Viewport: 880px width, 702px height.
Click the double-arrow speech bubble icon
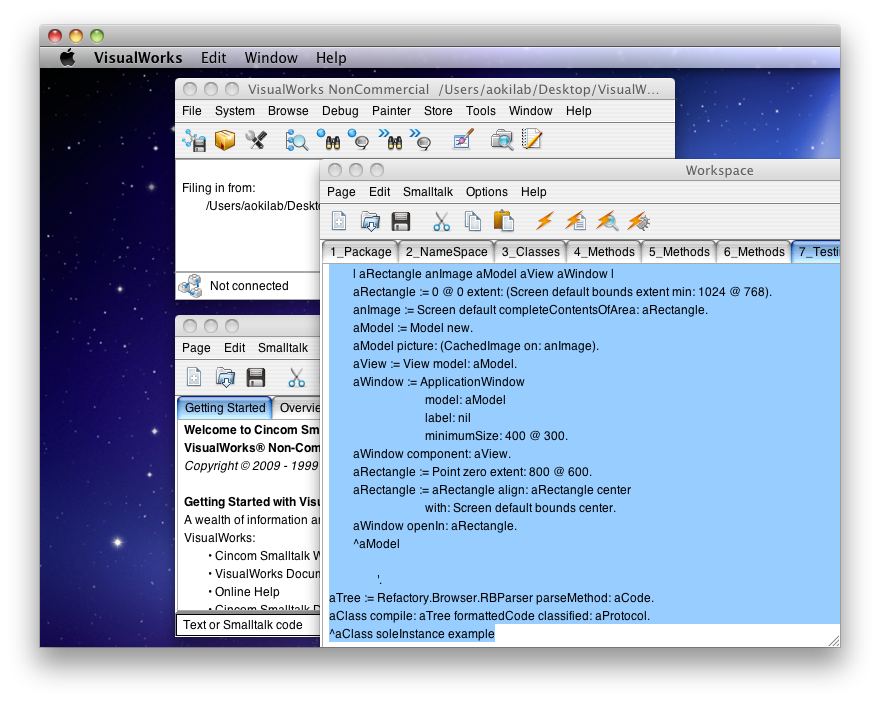[421, 140]
